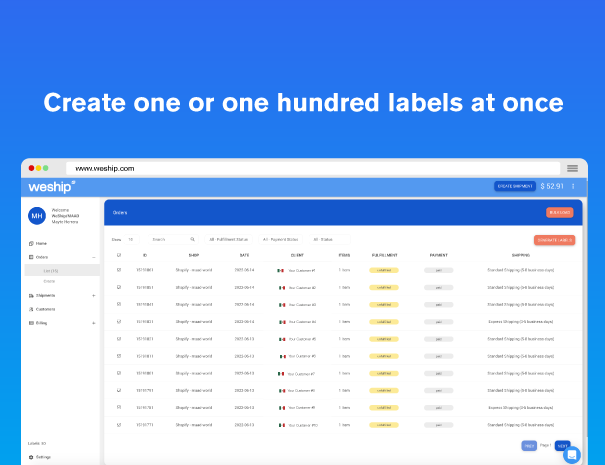Image resolution: width=605 pixels, height=465 pixels.
Task: Go to the next page with NEXT
Action: [x=563, y=446]
